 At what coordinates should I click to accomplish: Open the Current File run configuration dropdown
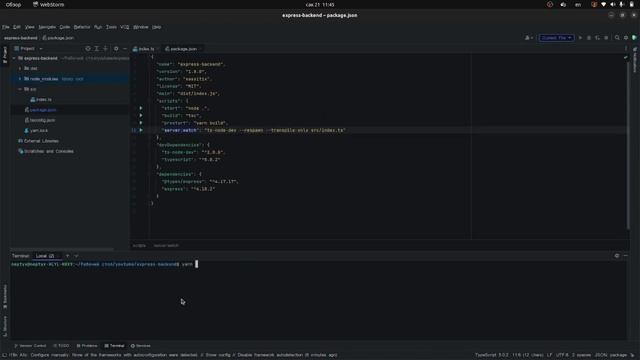click(556, 38)
